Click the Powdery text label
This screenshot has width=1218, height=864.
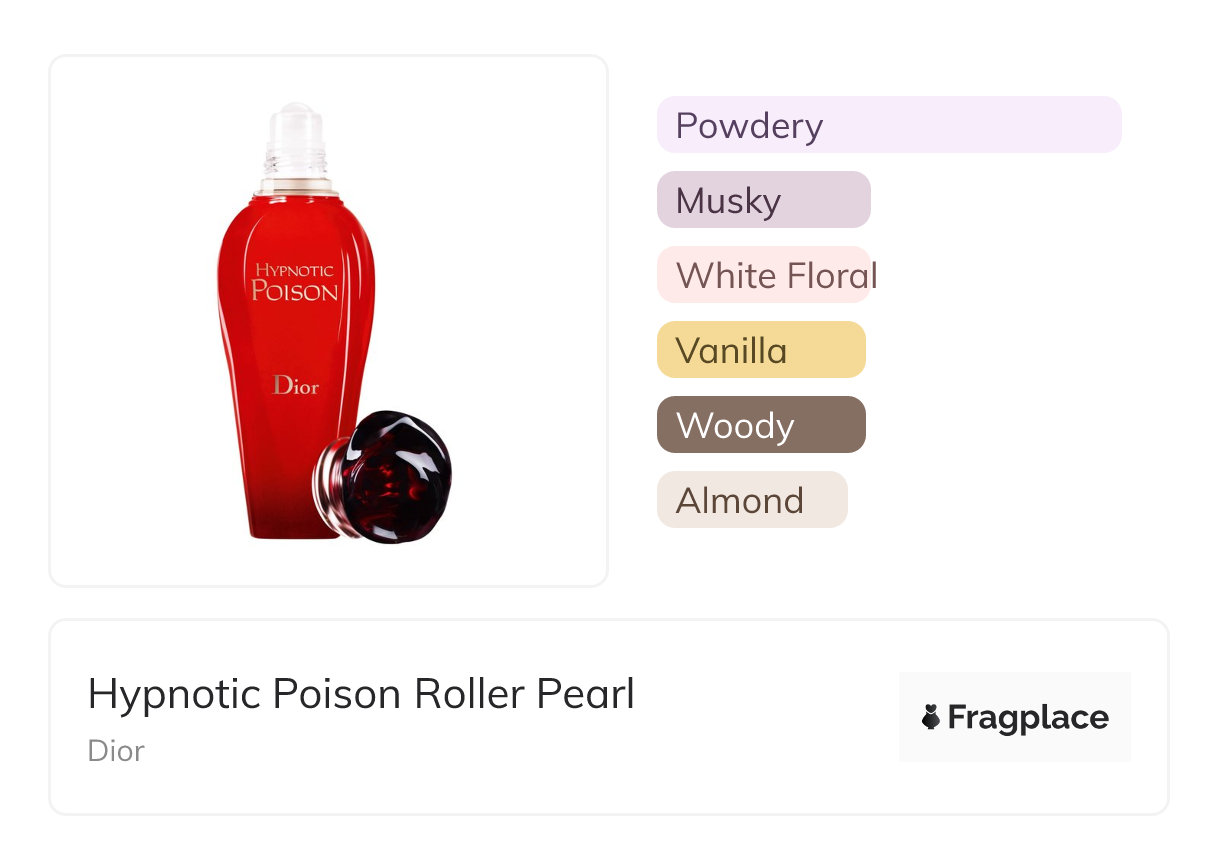point(749,126)
